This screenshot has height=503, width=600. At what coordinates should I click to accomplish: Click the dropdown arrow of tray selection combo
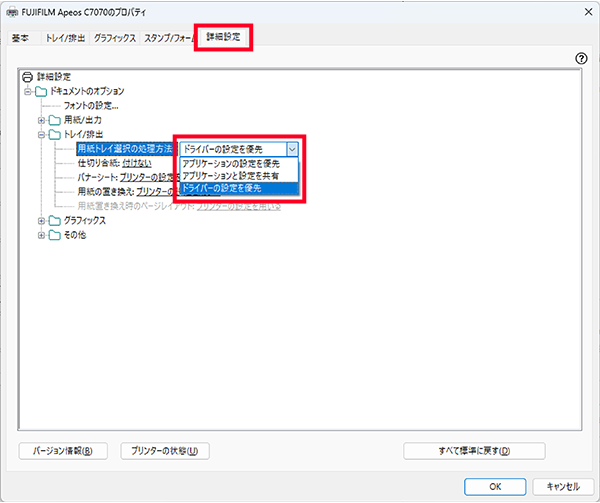tap(292, 149)
